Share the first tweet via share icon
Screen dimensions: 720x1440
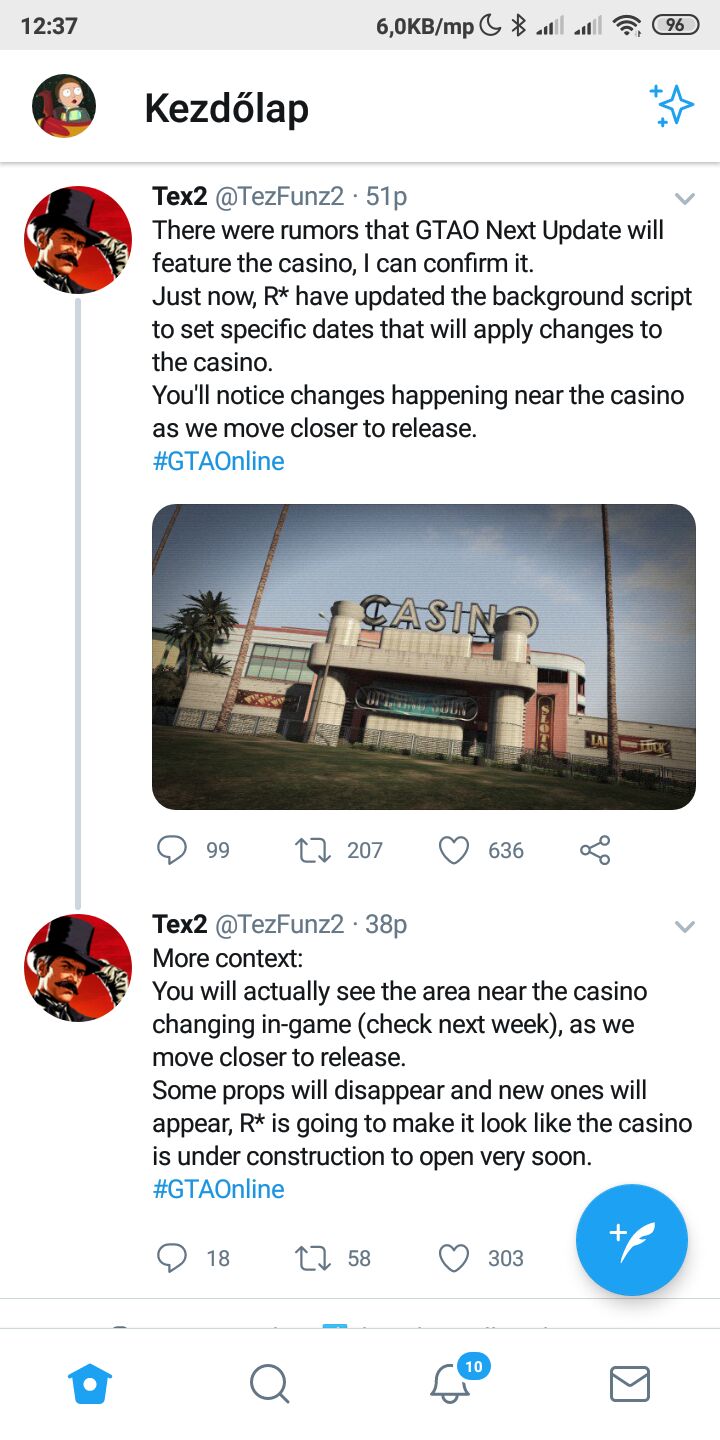tap(595, 850)
